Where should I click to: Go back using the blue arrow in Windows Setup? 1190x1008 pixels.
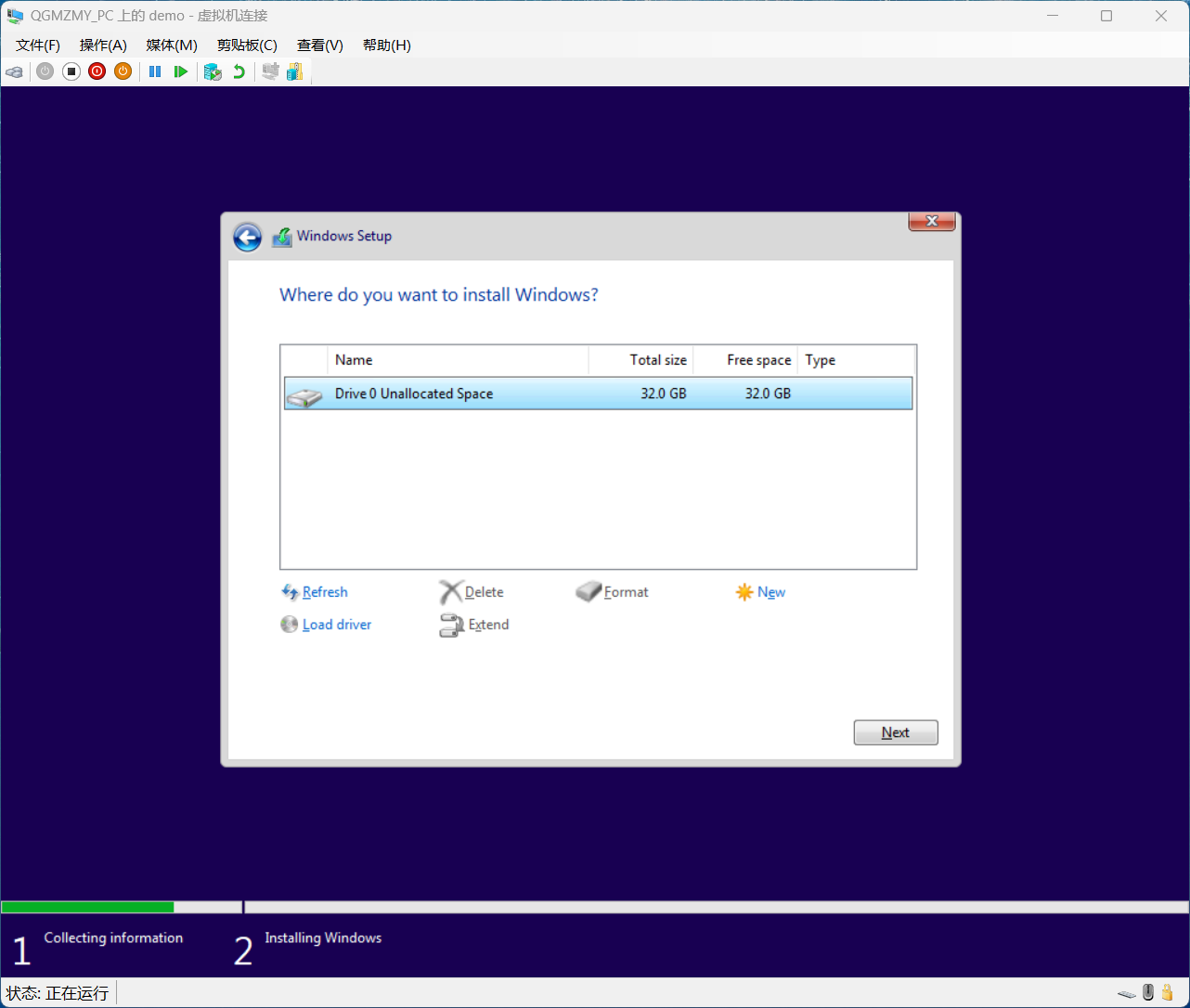[247, 238]
